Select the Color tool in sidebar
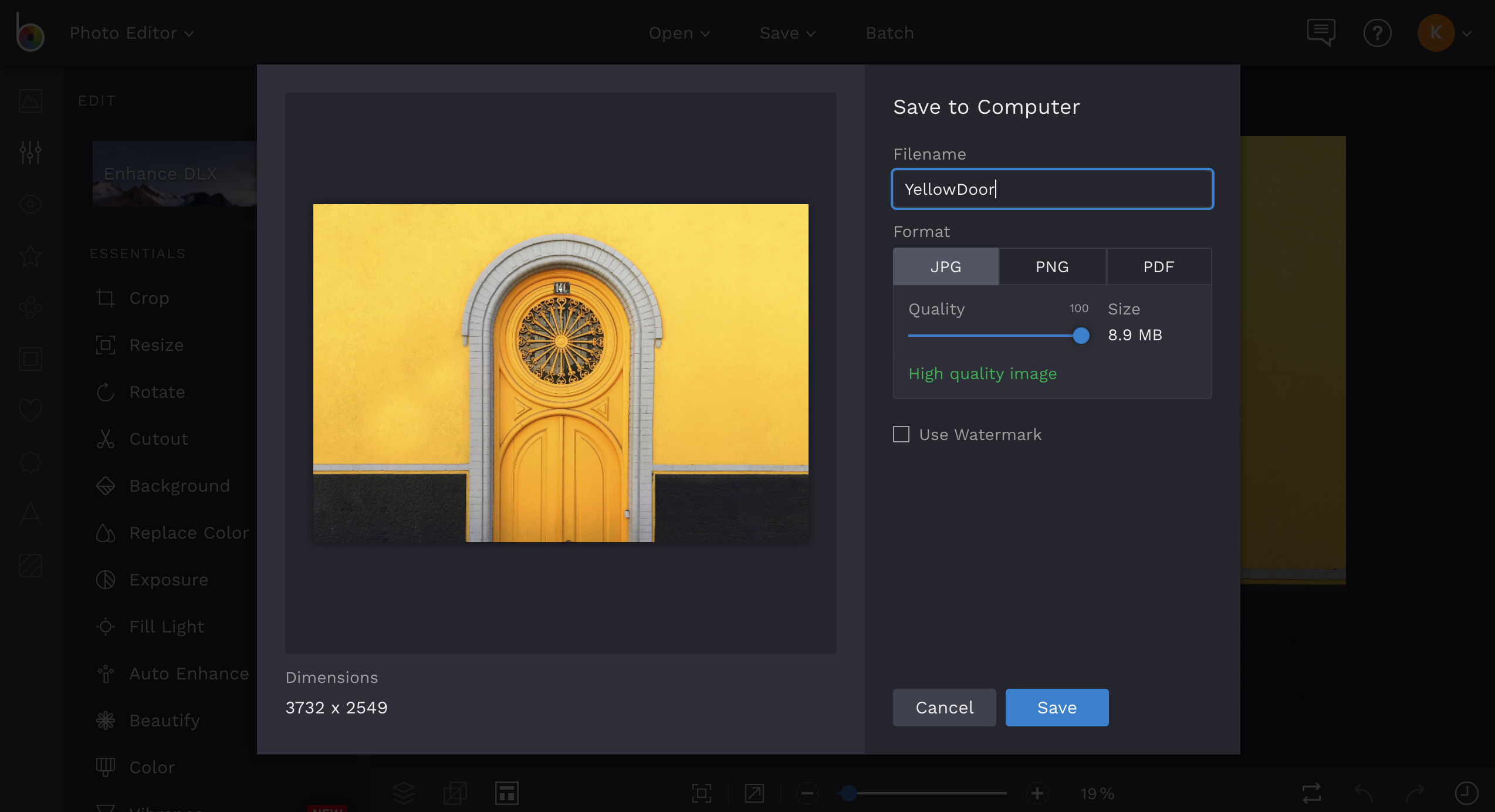Viewport: 1495px width, 812px height. pyautogui.click(x=152, y=766)
